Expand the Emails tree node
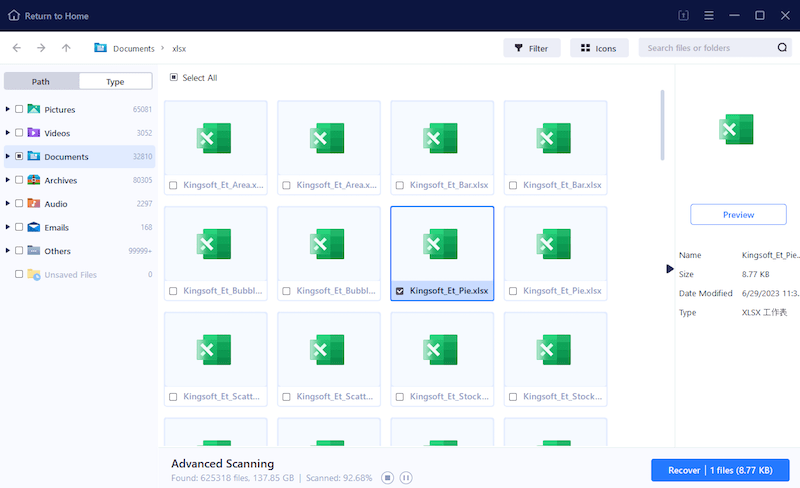 (x=8, y=227)
